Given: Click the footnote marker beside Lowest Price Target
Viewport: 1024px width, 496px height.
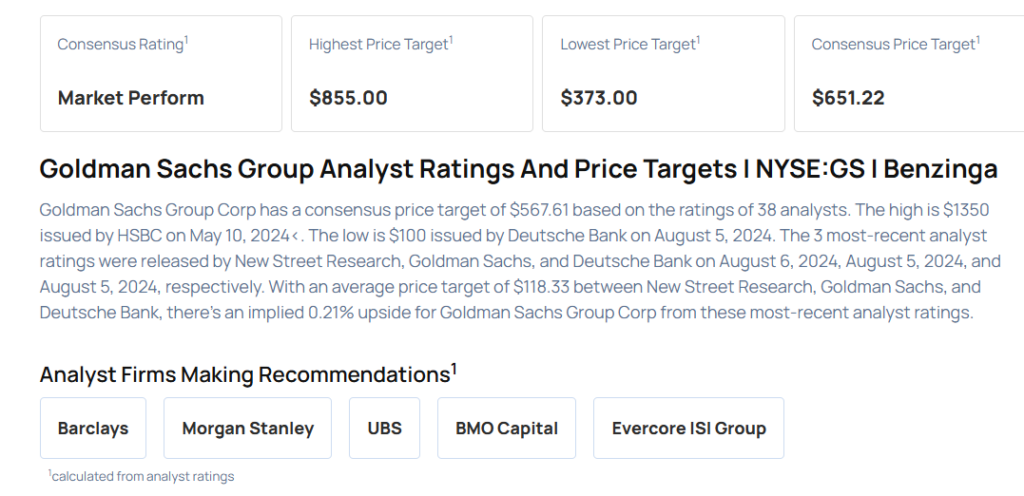Looking at the screenshot, I should pyautogui.click(x=698, y=40).
